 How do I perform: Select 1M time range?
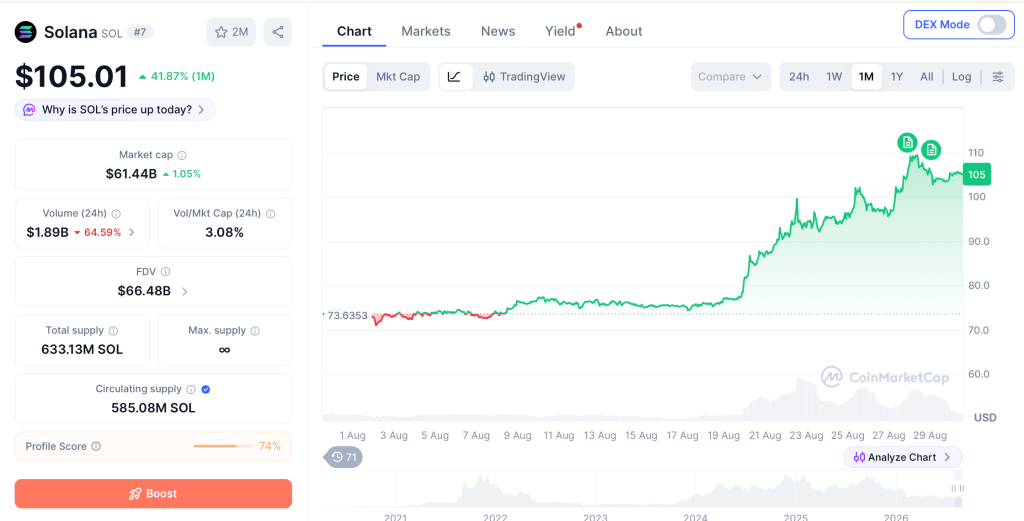pyautogui.click(x=866, y=76)
